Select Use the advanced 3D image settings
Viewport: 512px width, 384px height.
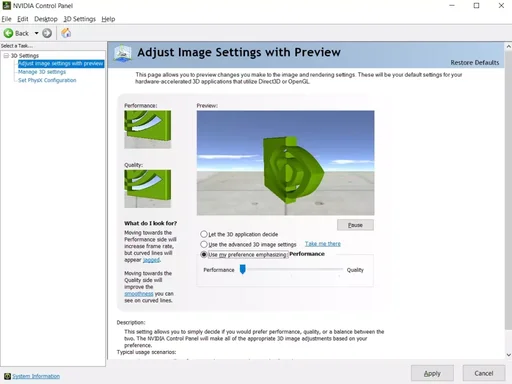tap(248, 244)
